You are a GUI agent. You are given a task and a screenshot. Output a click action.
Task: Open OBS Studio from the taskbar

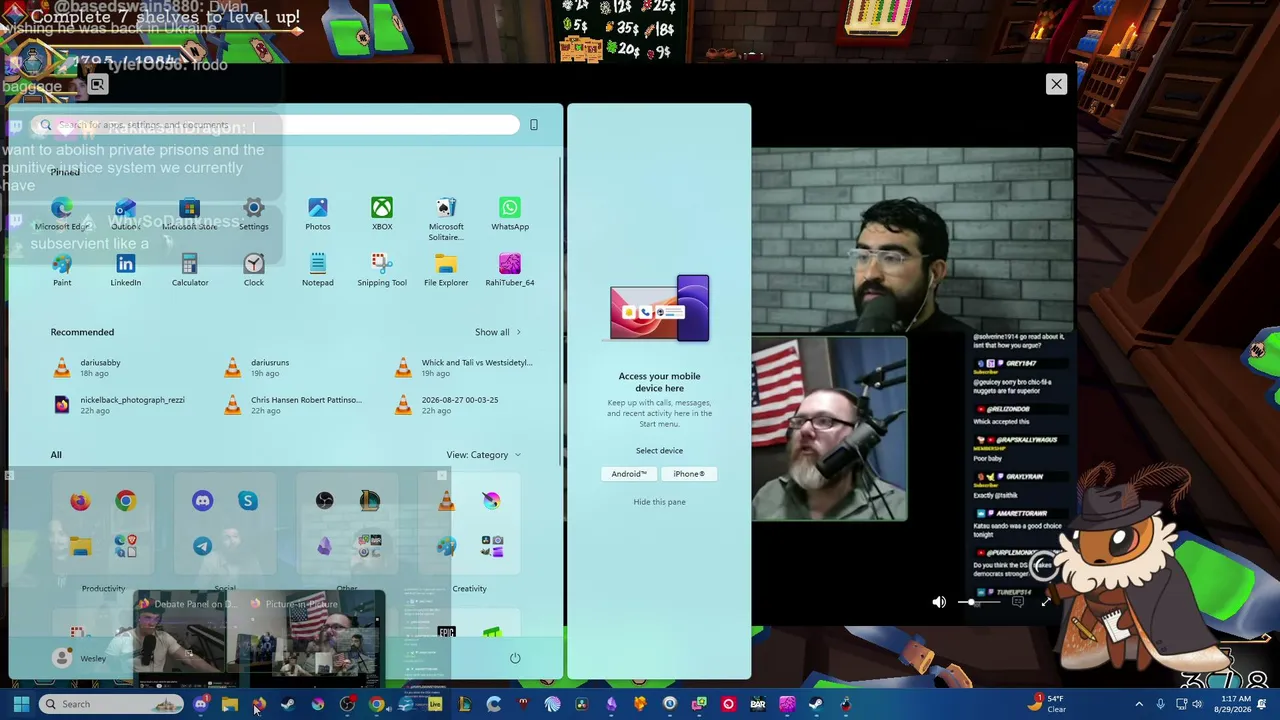[x=347, y=704]
